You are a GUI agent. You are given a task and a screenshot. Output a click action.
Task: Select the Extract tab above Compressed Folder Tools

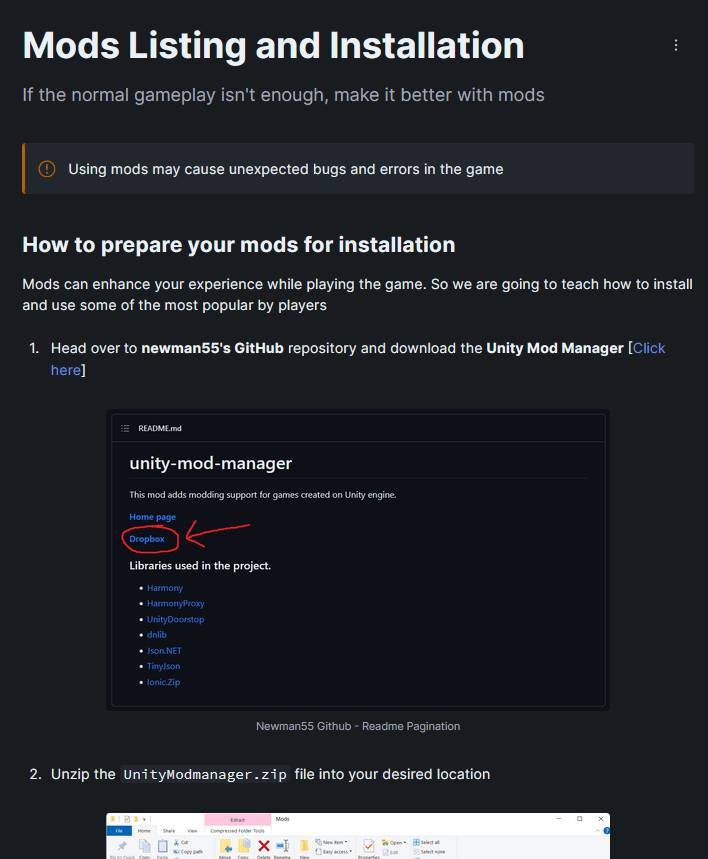237,819
